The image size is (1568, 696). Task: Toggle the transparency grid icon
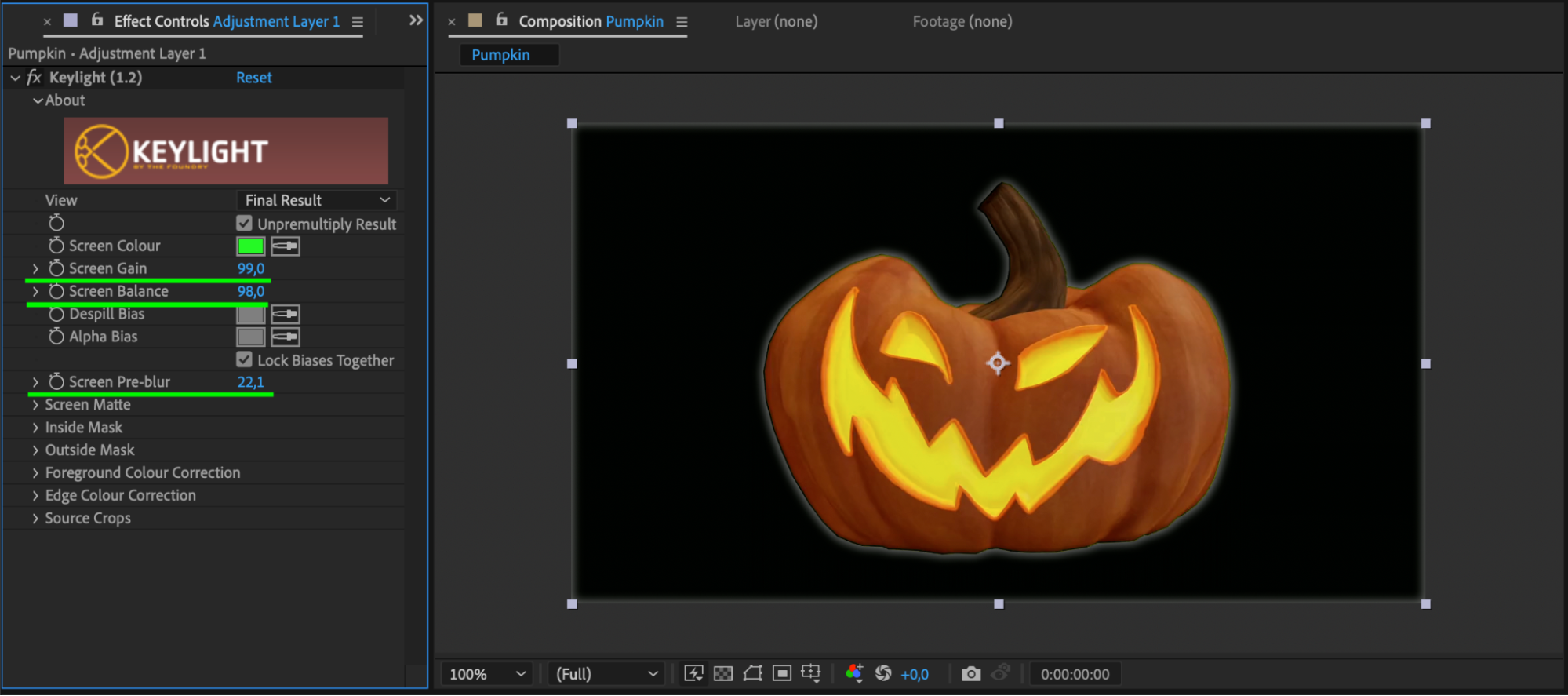(x=723, y=673)
